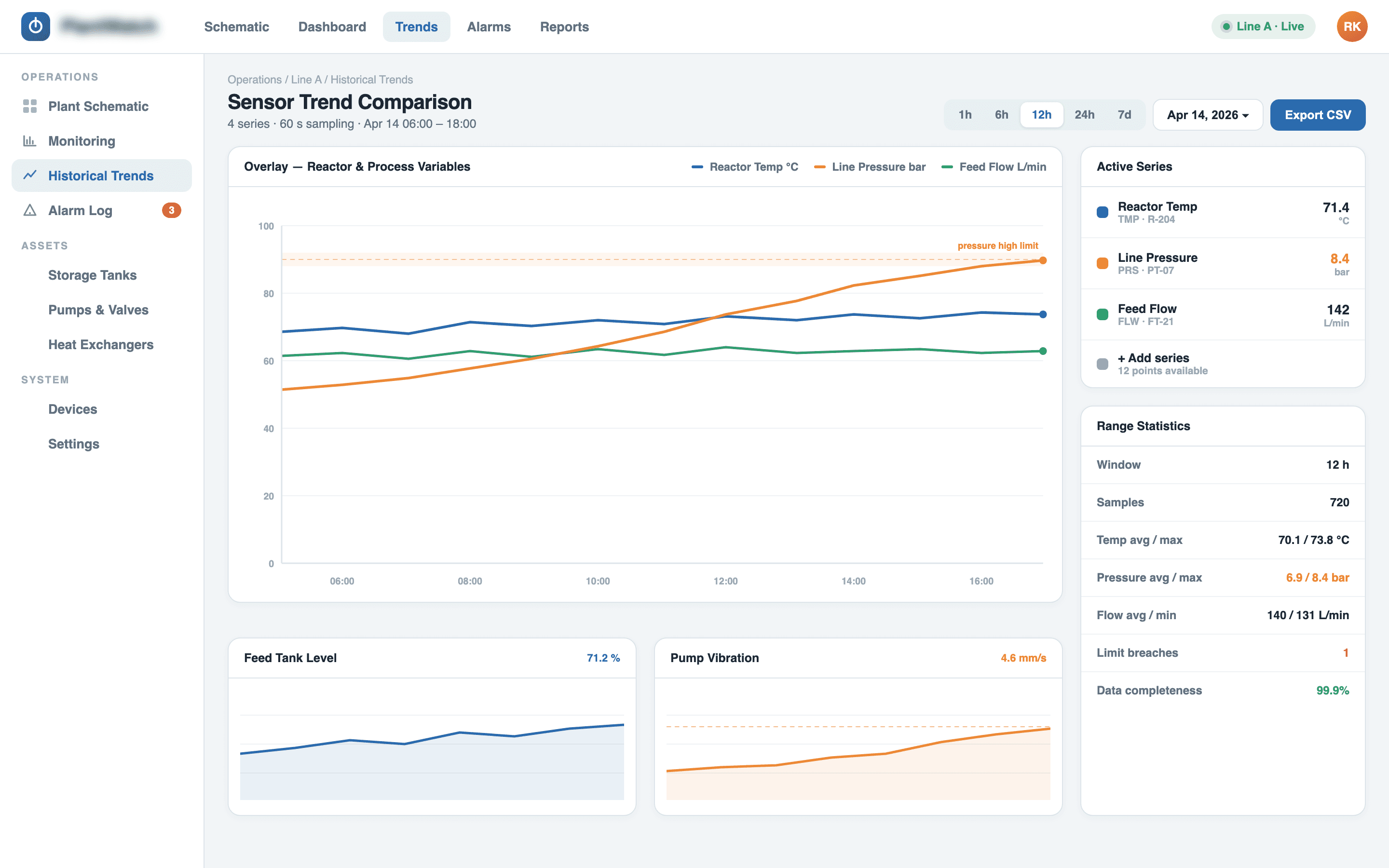This screenshot has width=1389, height=868.
Task: Click Reactor Temp end point marker on chart
Action: point(1043,314)
